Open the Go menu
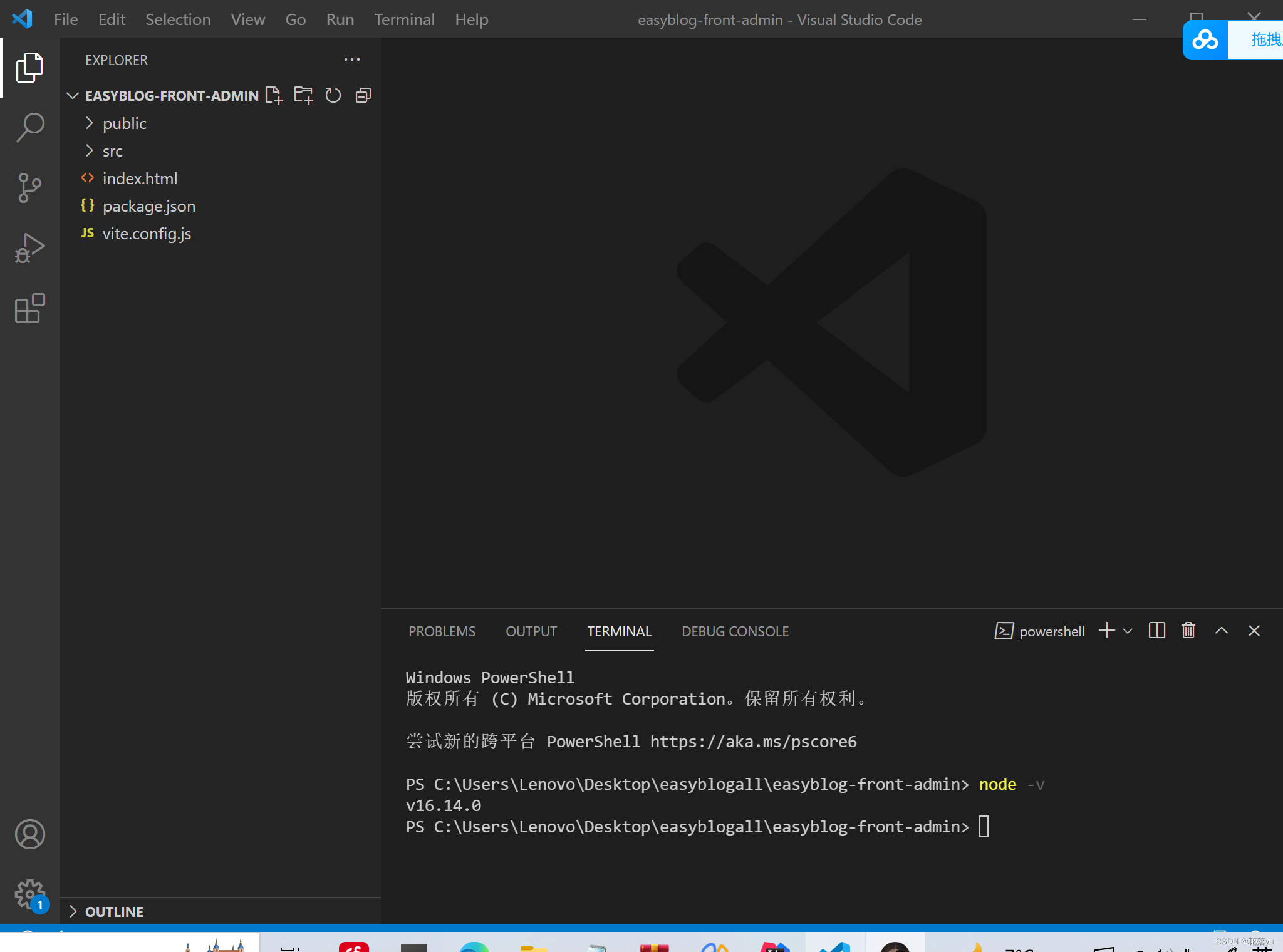 295,19
